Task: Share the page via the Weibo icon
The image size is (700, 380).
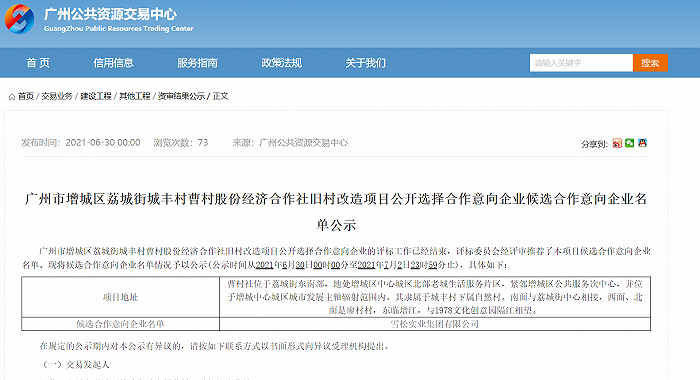Action: 617,143
